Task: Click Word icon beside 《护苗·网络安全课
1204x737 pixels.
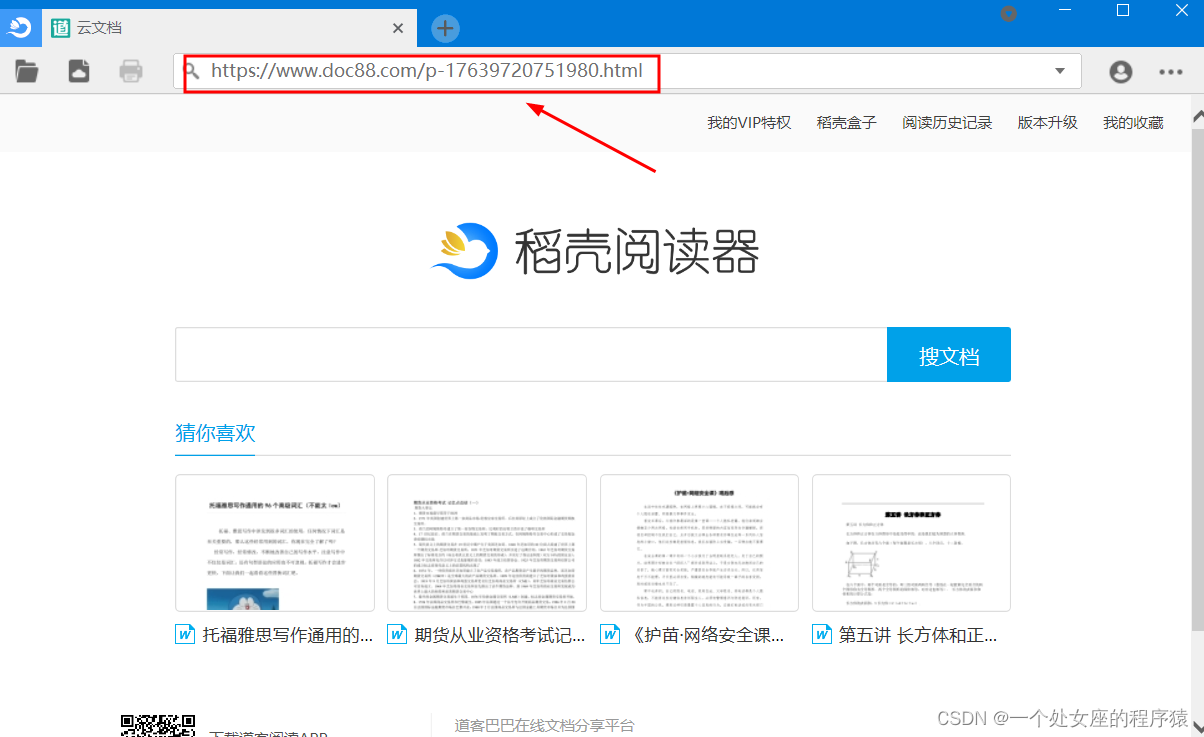Action: [x=610, y=634]
